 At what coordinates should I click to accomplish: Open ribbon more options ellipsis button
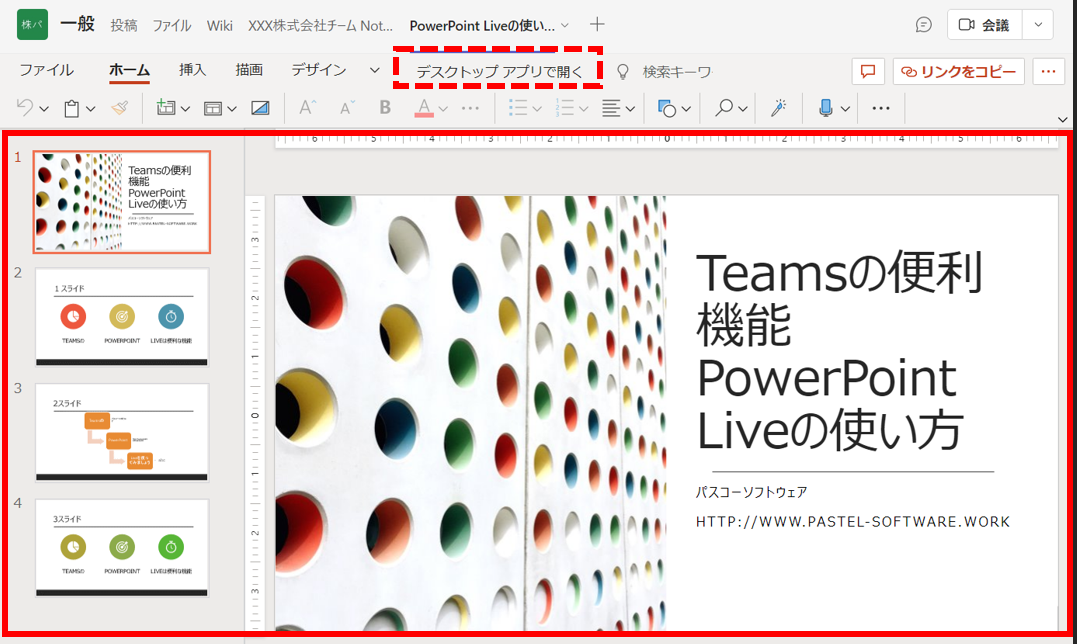coord(1048,71)
